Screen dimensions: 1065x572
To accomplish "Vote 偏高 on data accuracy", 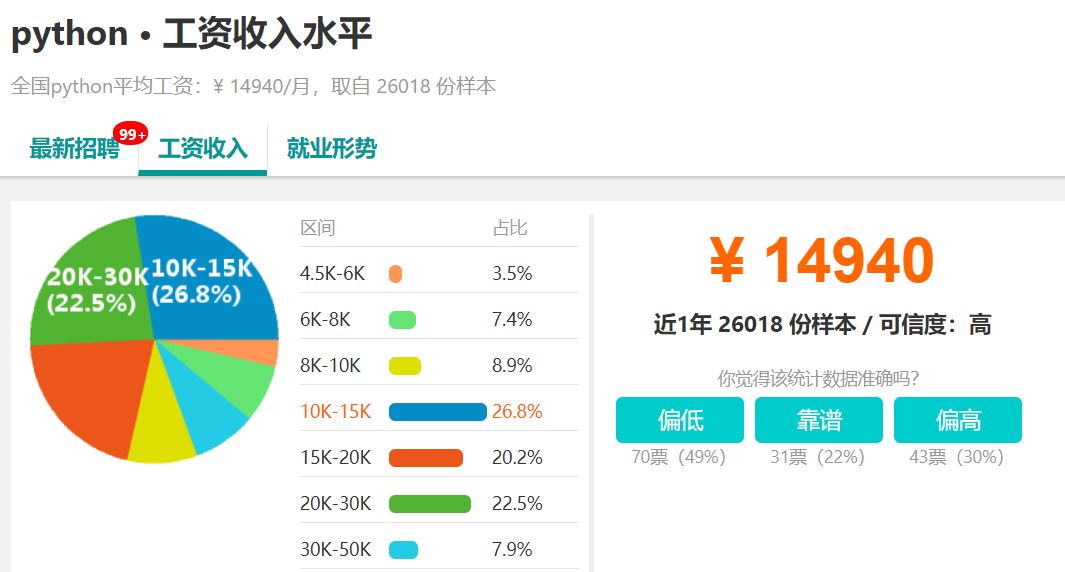I will [958, 420].
